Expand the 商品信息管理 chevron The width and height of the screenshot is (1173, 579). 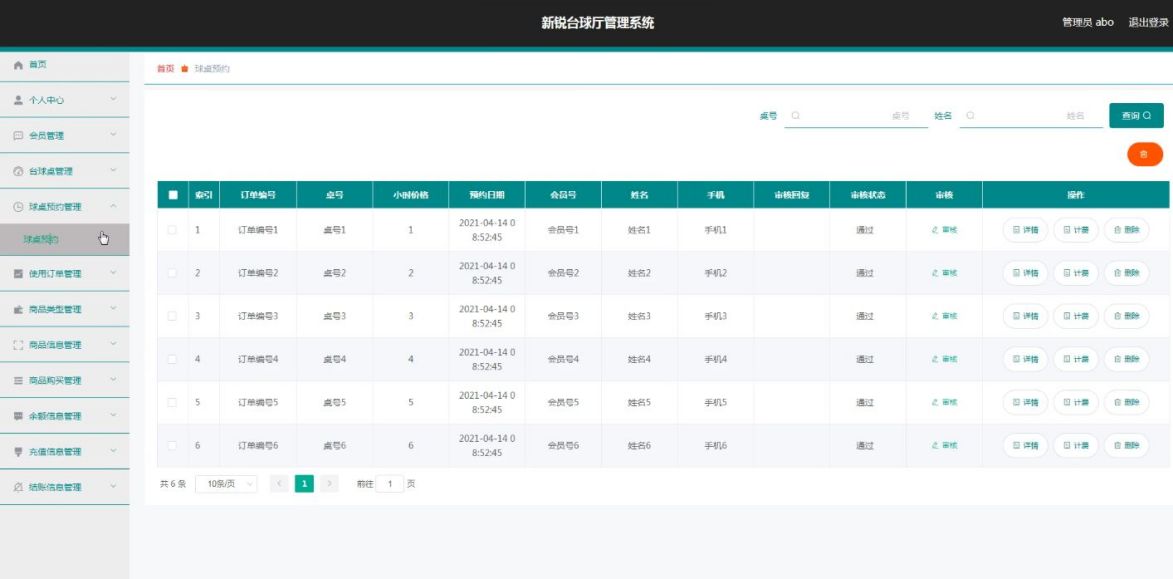click(113, 345)
